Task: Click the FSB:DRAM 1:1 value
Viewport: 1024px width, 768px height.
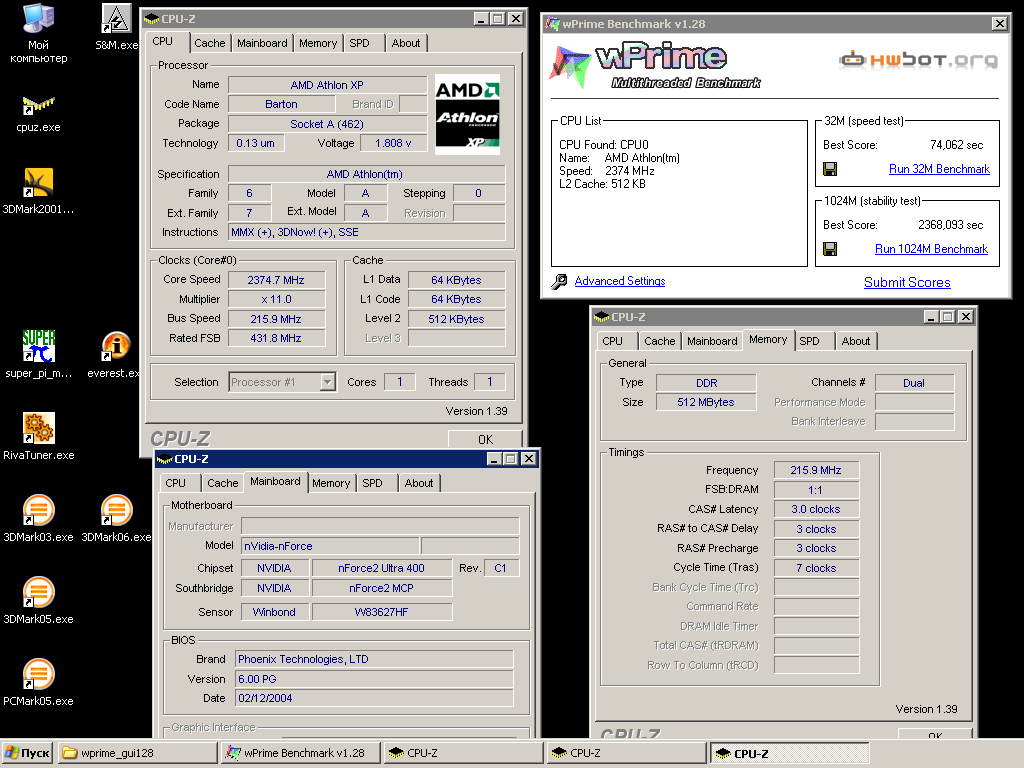Action: (x=816, y=490)
